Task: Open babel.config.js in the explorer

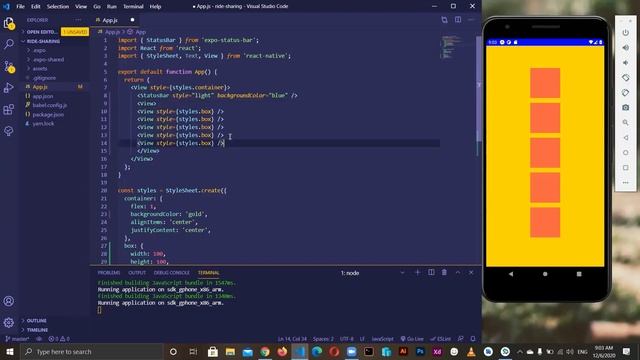Action: 49,105
